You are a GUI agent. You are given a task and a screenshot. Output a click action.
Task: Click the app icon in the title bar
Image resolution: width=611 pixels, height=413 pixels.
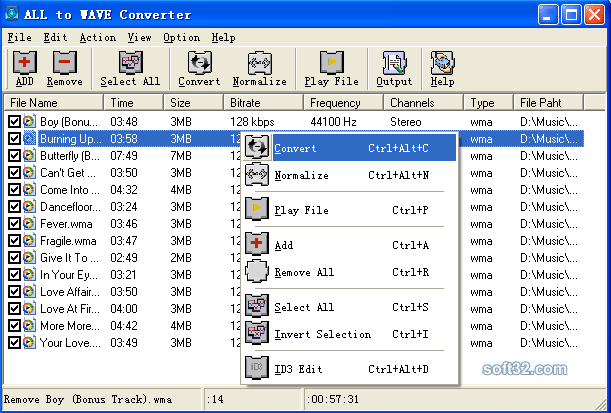coord(11,14)
